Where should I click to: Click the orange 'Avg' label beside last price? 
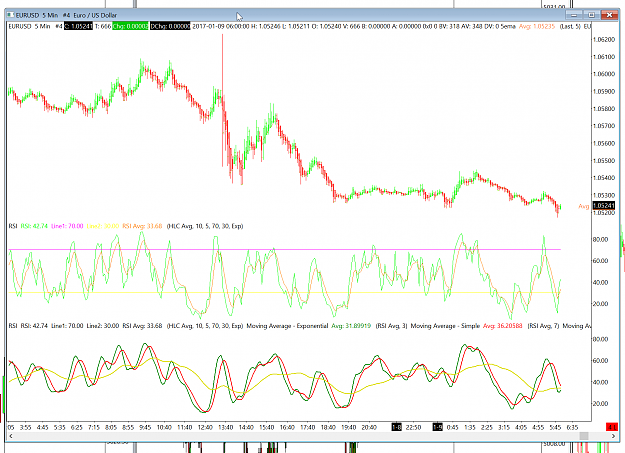coord(584,206)
